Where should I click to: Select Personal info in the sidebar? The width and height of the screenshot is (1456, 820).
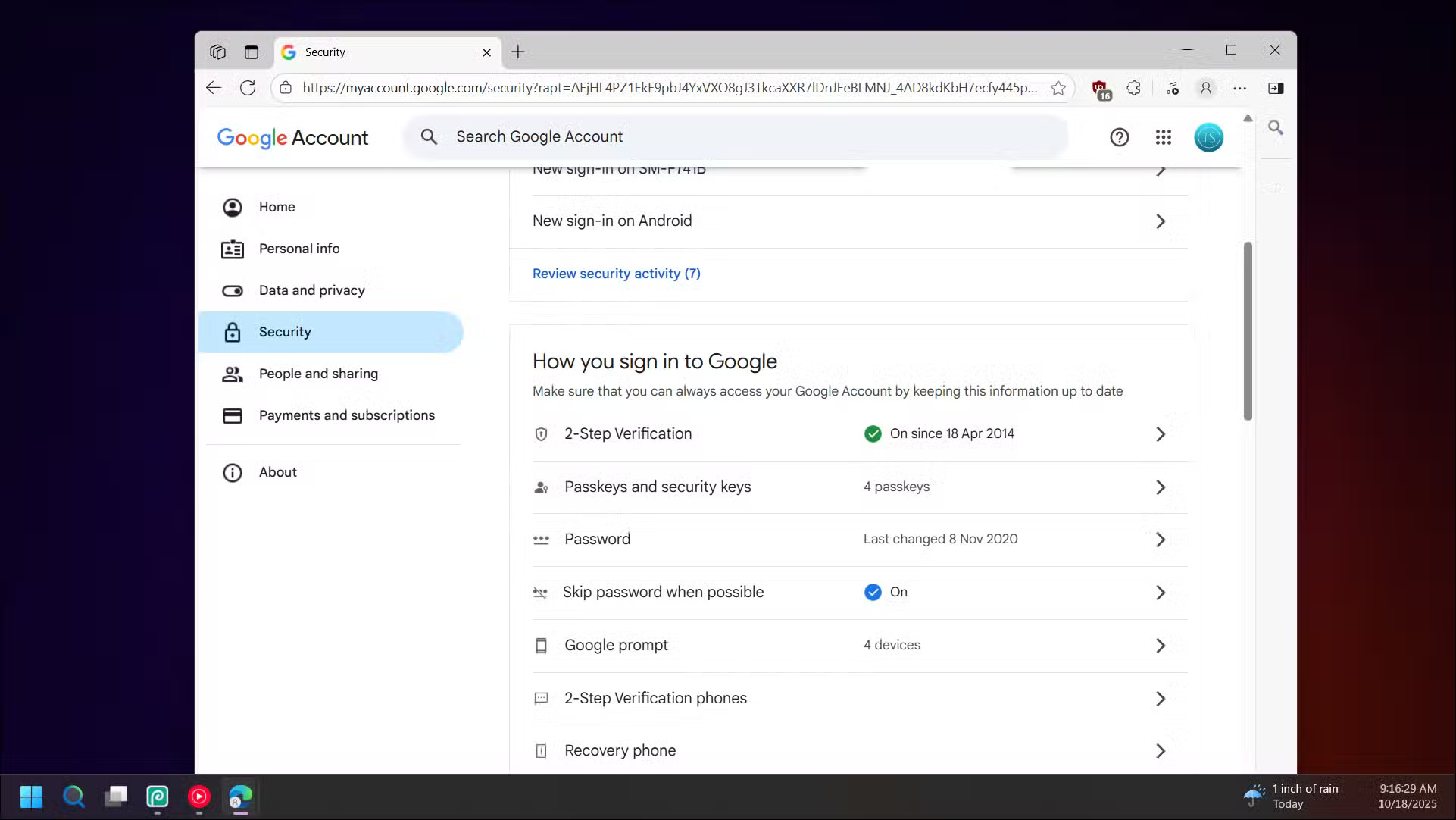click(299, 249)
